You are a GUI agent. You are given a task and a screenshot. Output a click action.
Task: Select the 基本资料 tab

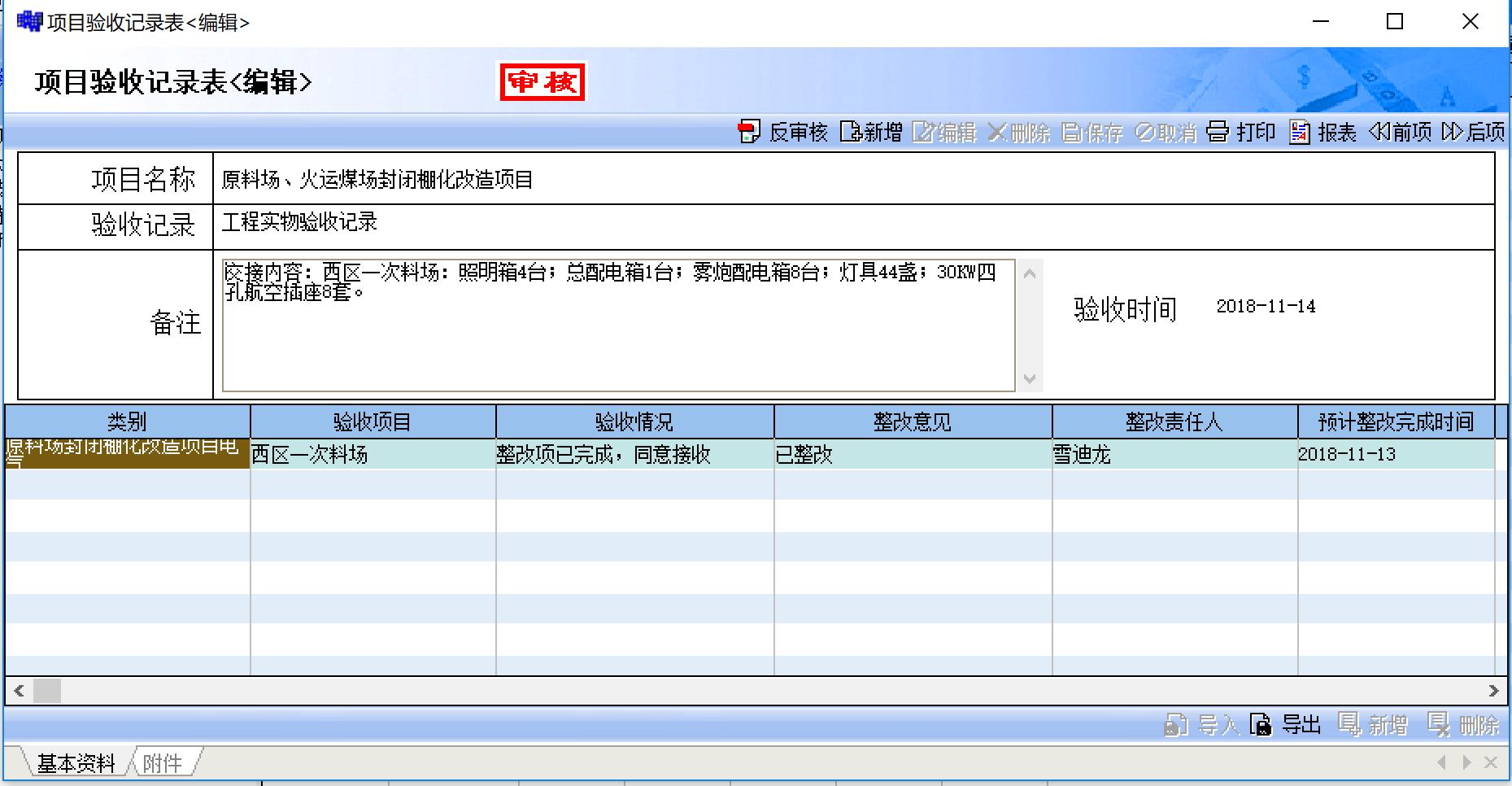point(76,763)
